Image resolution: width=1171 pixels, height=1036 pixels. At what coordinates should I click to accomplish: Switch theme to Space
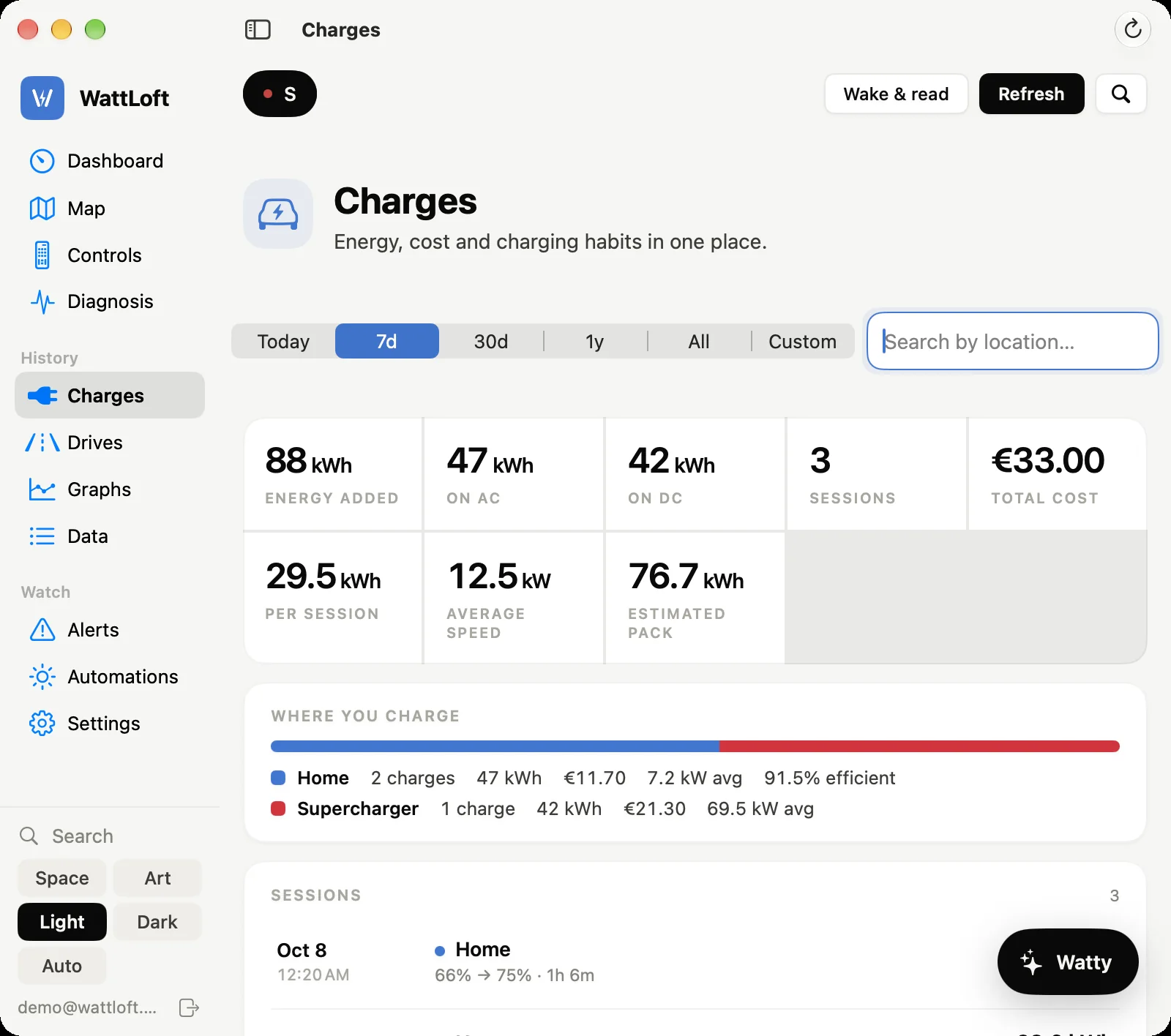(x=62, y=878)
